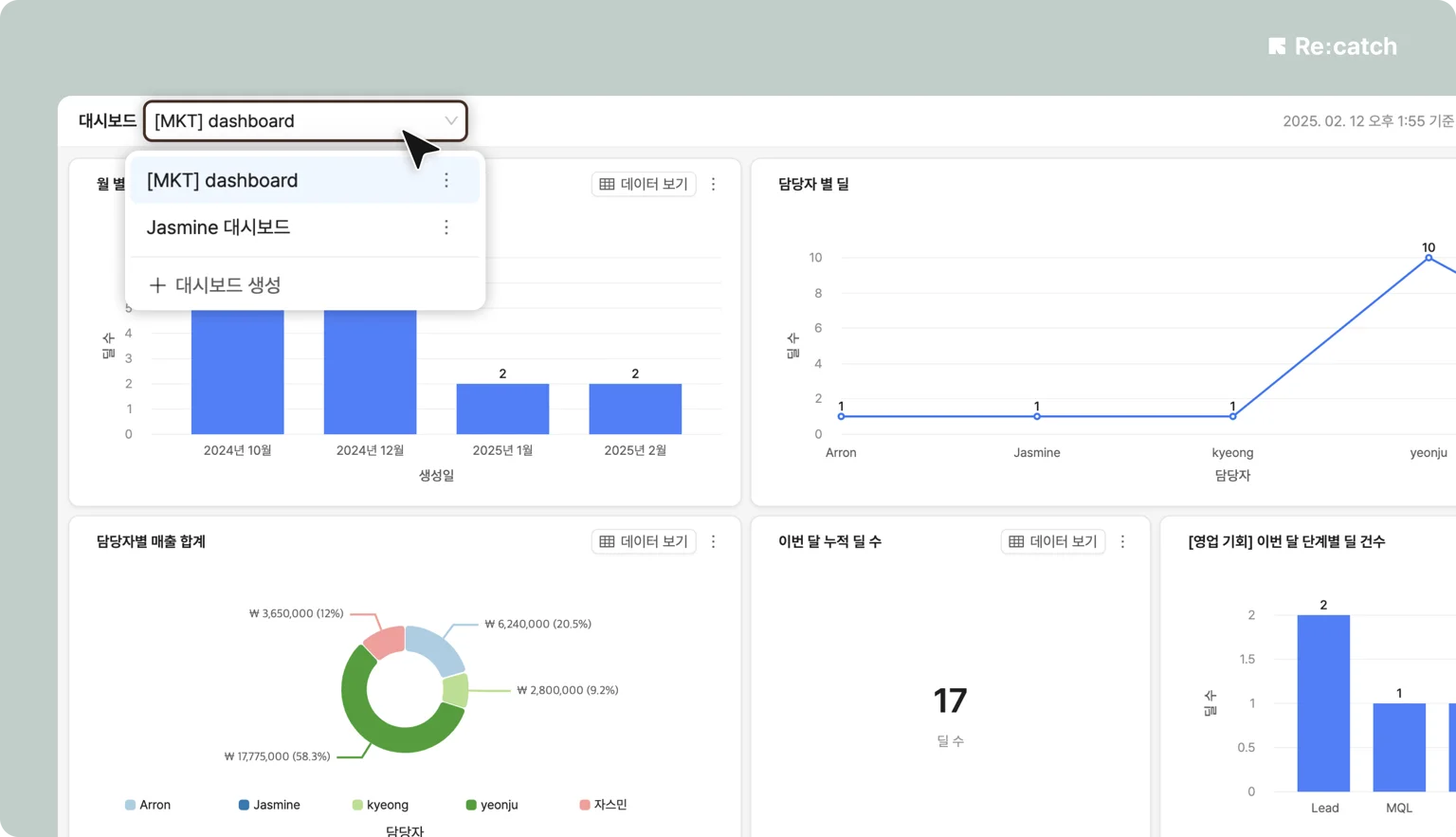The image size is (1456, 837).
Task: Click the timestamp 2025. 02. 12 오후 1:55 기준
Action: (1368, 121)
